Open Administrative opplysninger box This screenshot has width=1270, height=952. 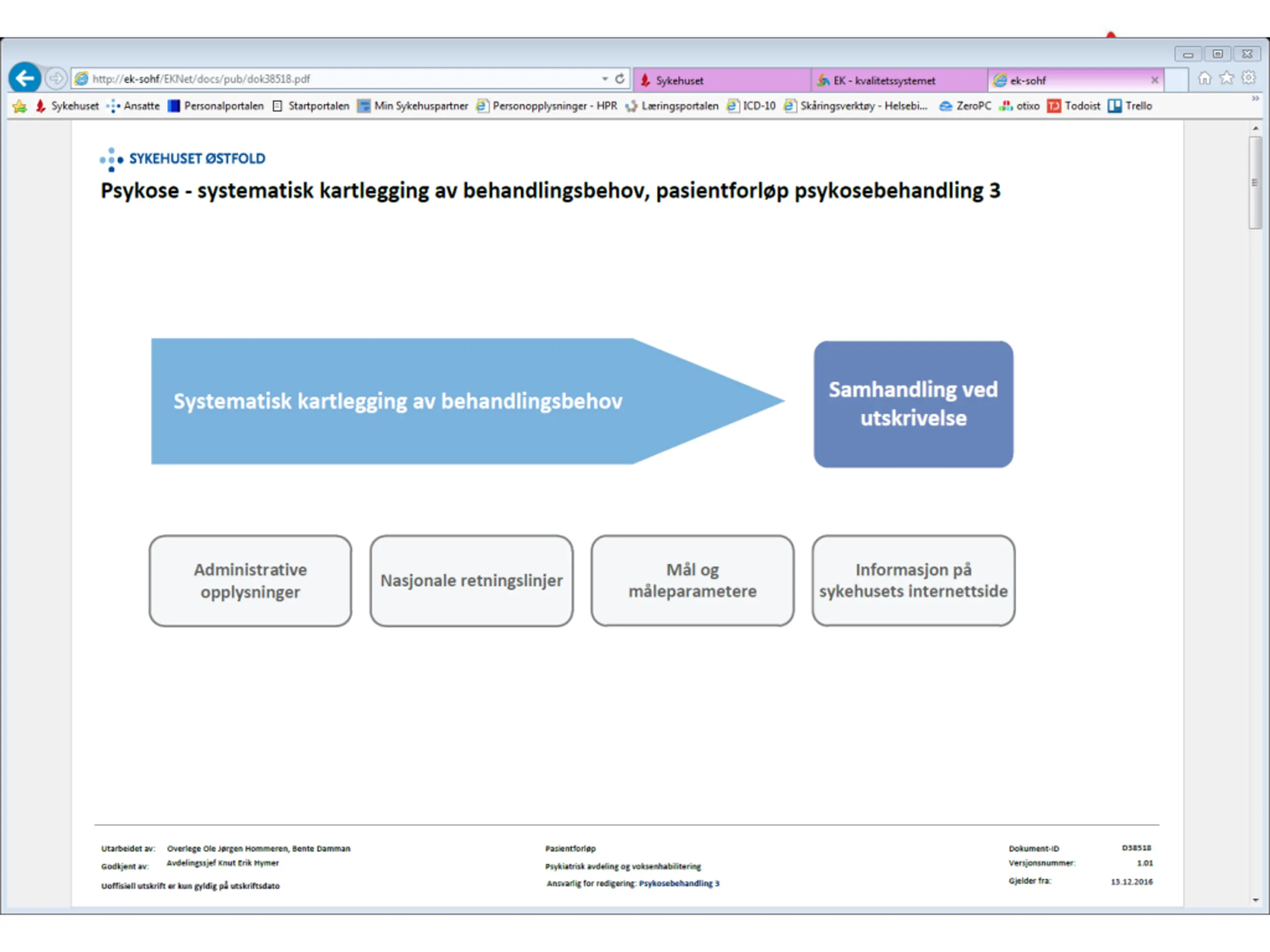click(x=251, y=580)
